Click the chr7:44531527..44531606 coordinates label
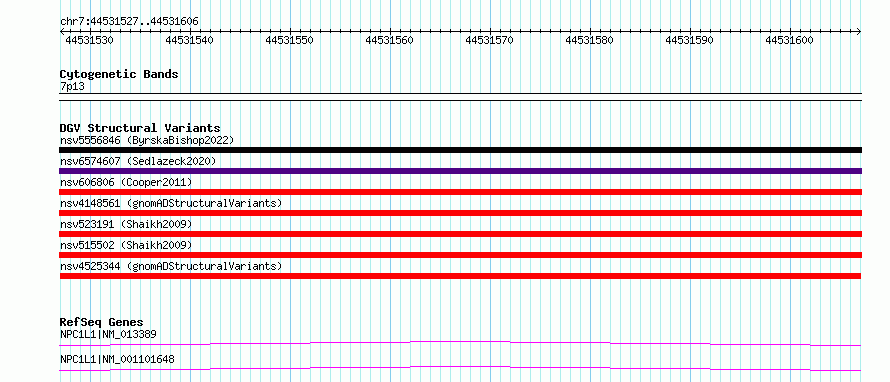The height and width of the screenshot is (382, 890). tap(129, 22)
